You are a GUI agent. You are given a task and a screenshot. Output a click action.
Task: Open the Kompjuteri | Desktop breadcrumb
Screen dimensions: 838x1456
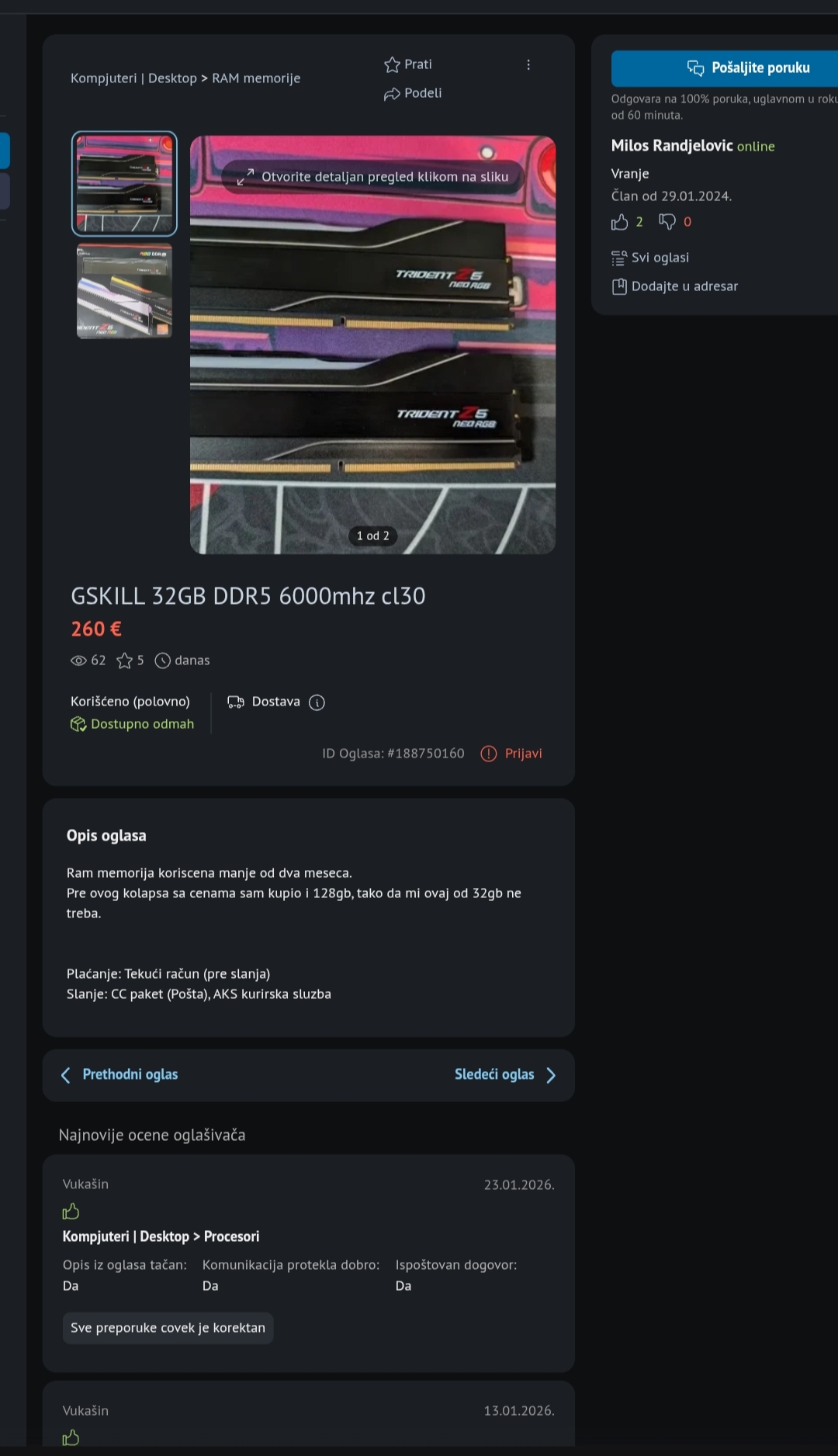[133, 78]
